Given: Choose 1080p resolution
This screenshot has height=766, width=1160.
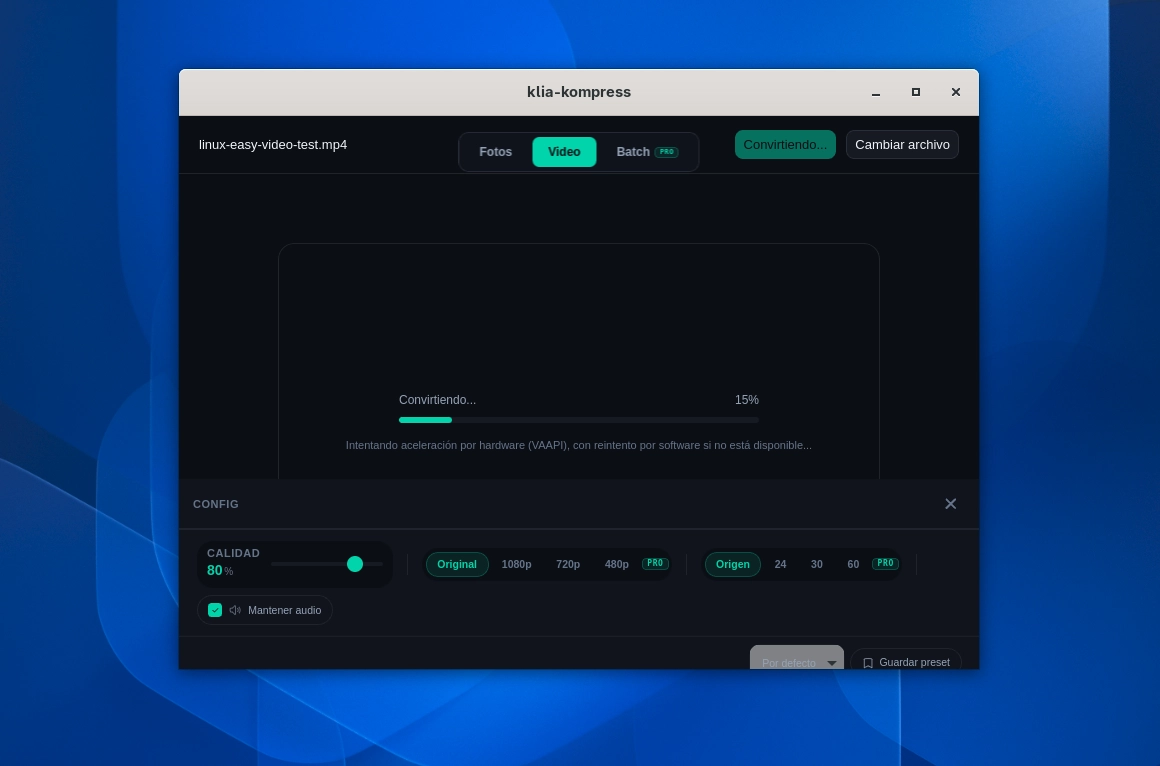Looking at the screenshot, I should (x=516, y=564).
